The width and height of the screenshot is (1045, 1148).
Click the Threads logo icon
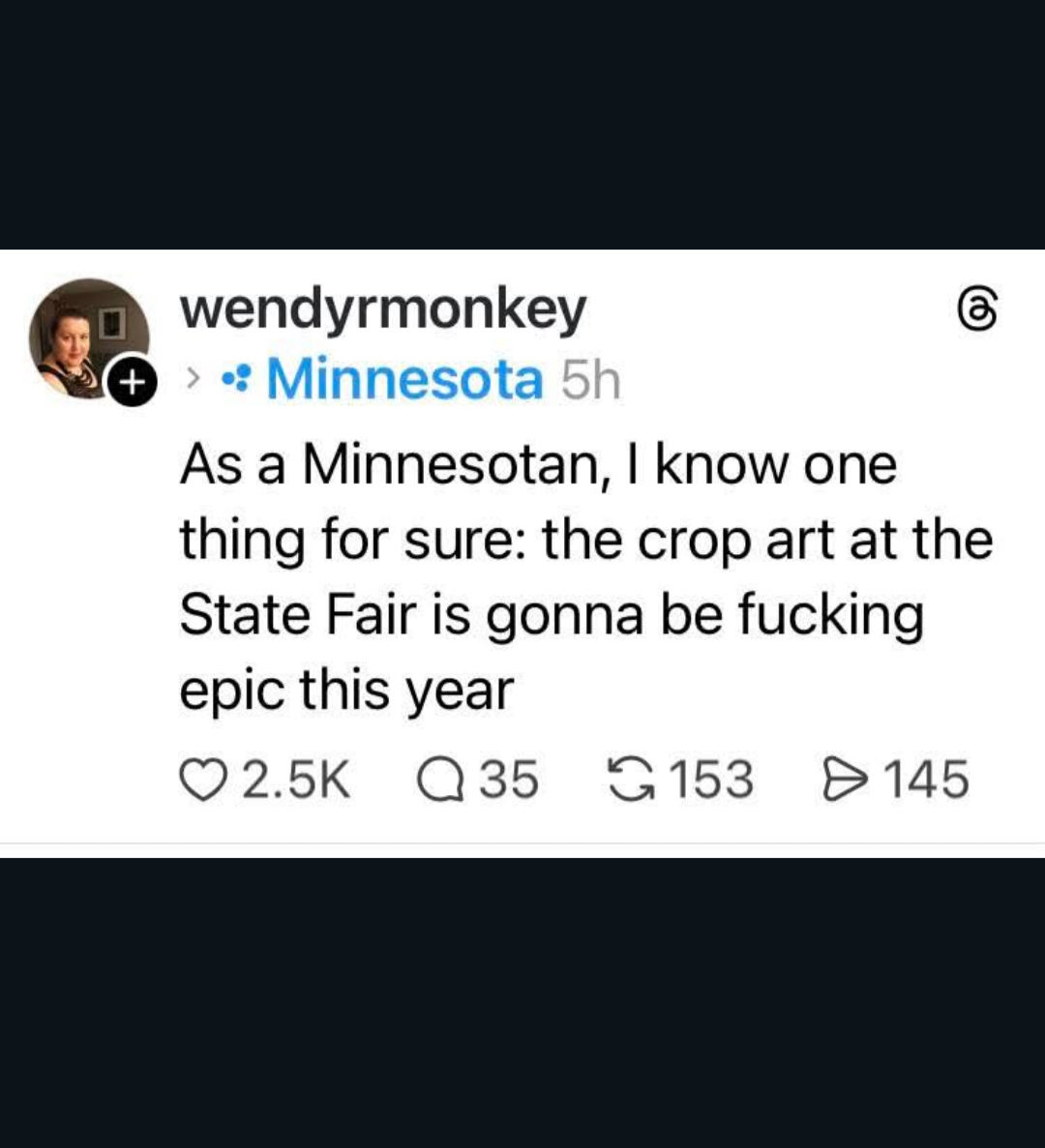(976, 311)
